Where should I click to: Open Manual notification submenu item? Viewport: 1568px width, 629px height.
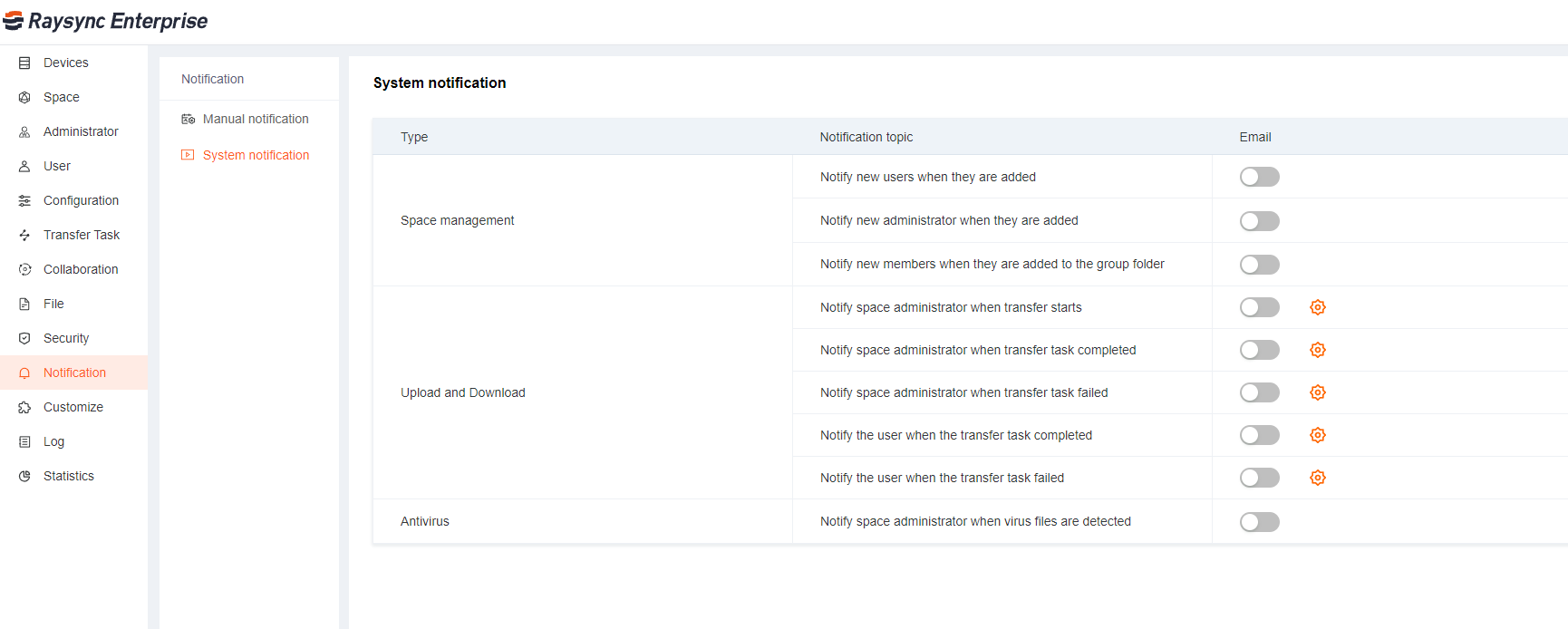pyautogui.click(x=255, y=119)
